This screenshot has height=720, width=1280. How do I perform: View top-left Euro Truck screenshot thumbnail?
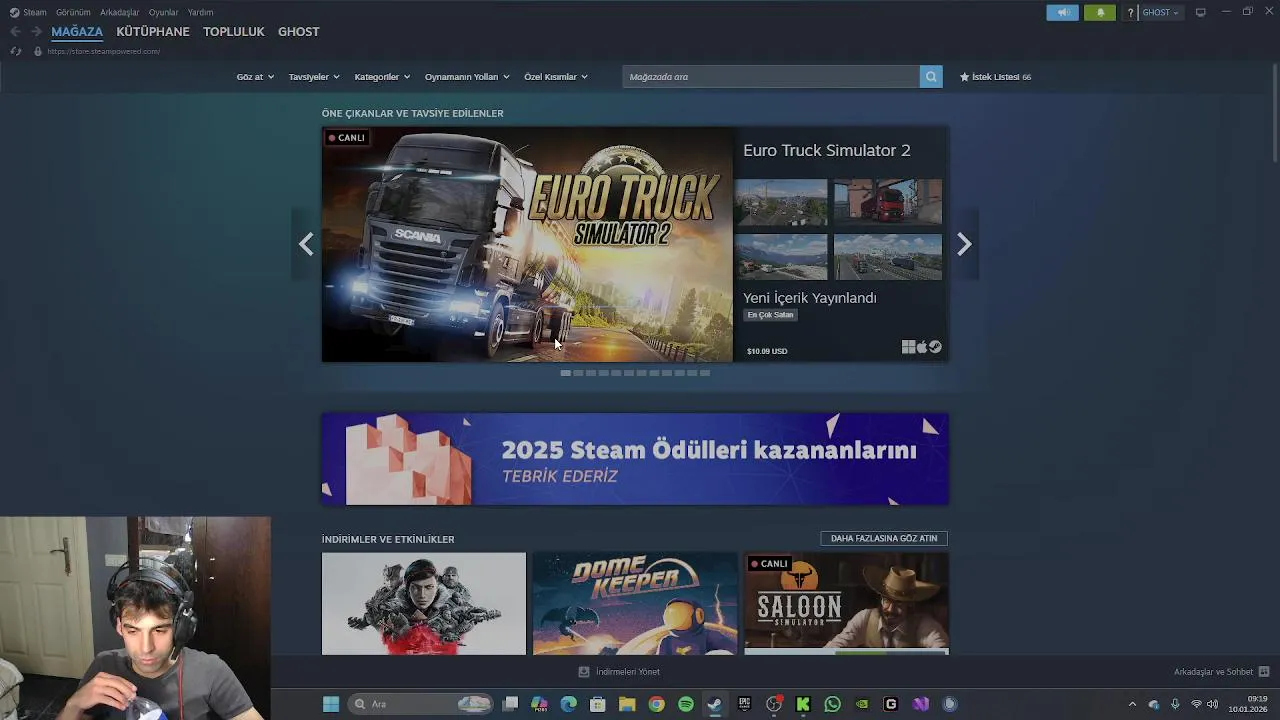pyautogui.click(x=781, y=202)
